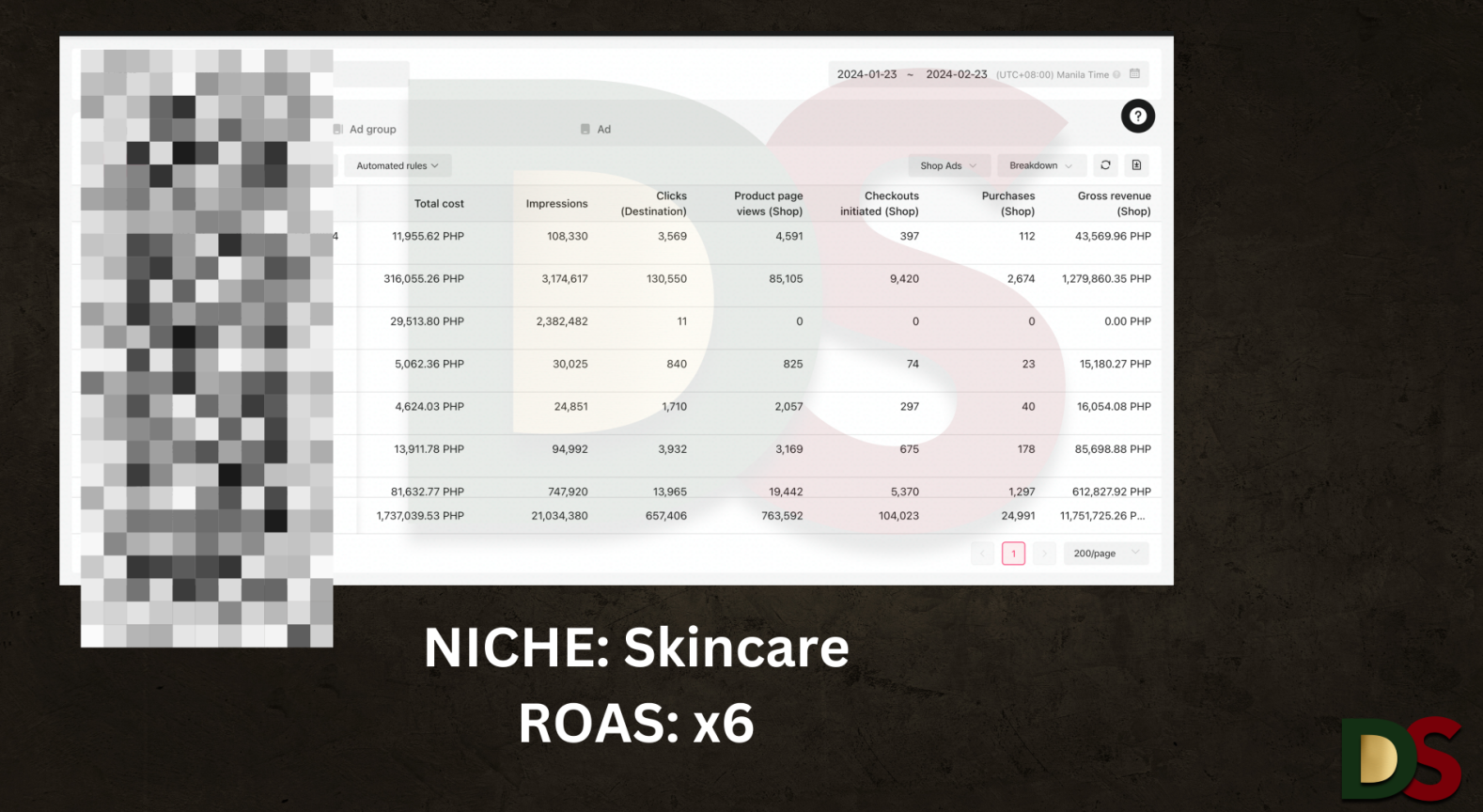This screenshot has width=1483, height=812.
Task: Click the product page views value 19,442
Action: coord(786,491)
